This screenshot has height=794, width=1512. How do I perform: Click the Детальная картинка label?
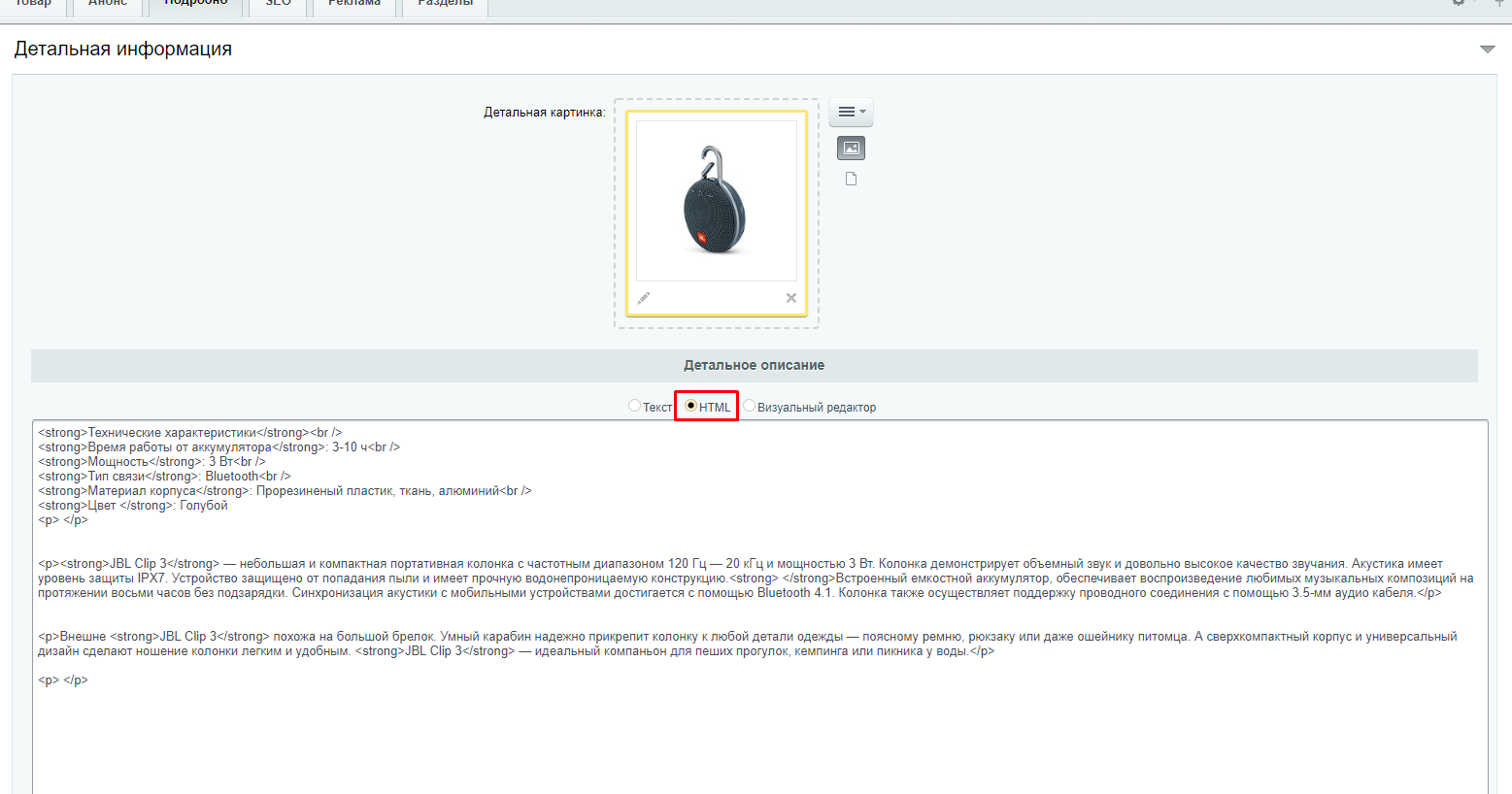(x=545, y=113)
